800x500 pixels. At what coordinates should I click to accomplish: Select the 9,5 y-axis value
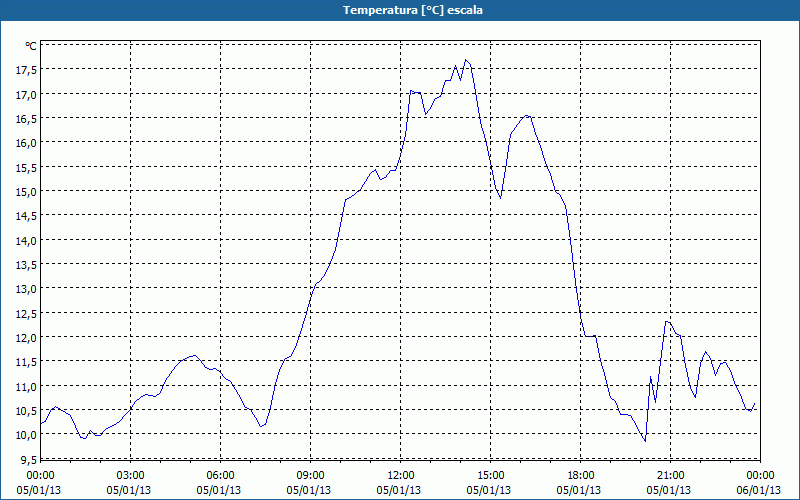pyautogui.click(x=28, y=459)
